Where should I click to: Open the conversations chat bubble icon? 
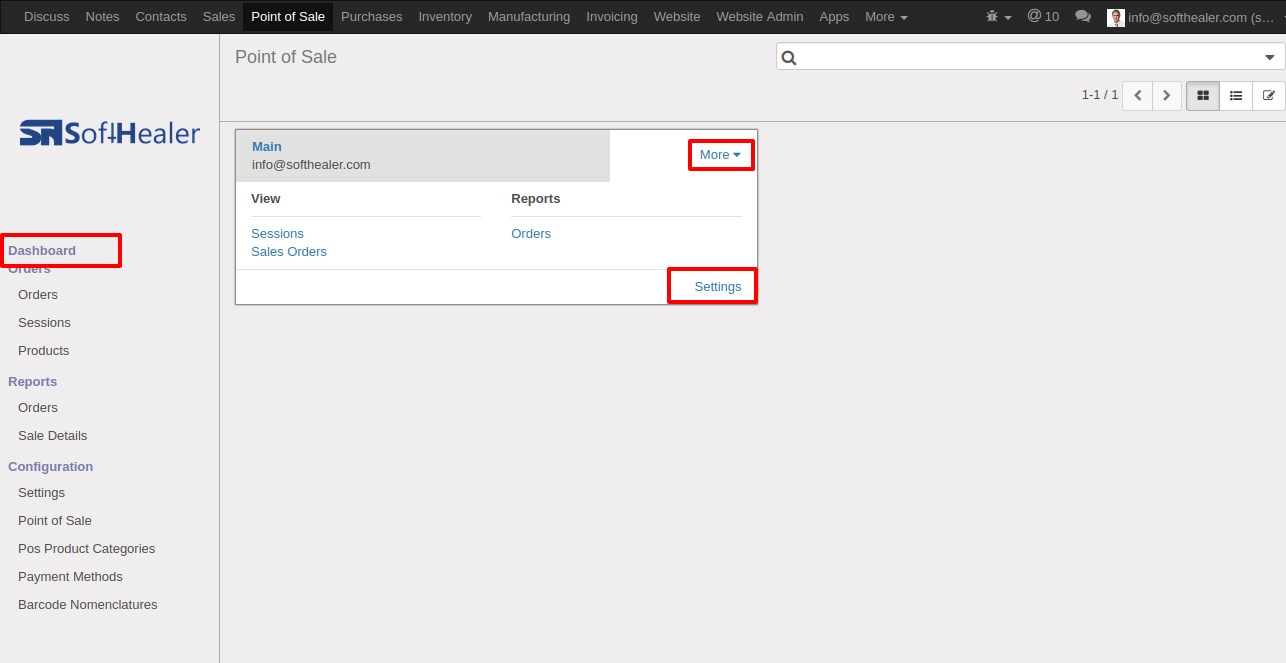tap(1083, 17)
